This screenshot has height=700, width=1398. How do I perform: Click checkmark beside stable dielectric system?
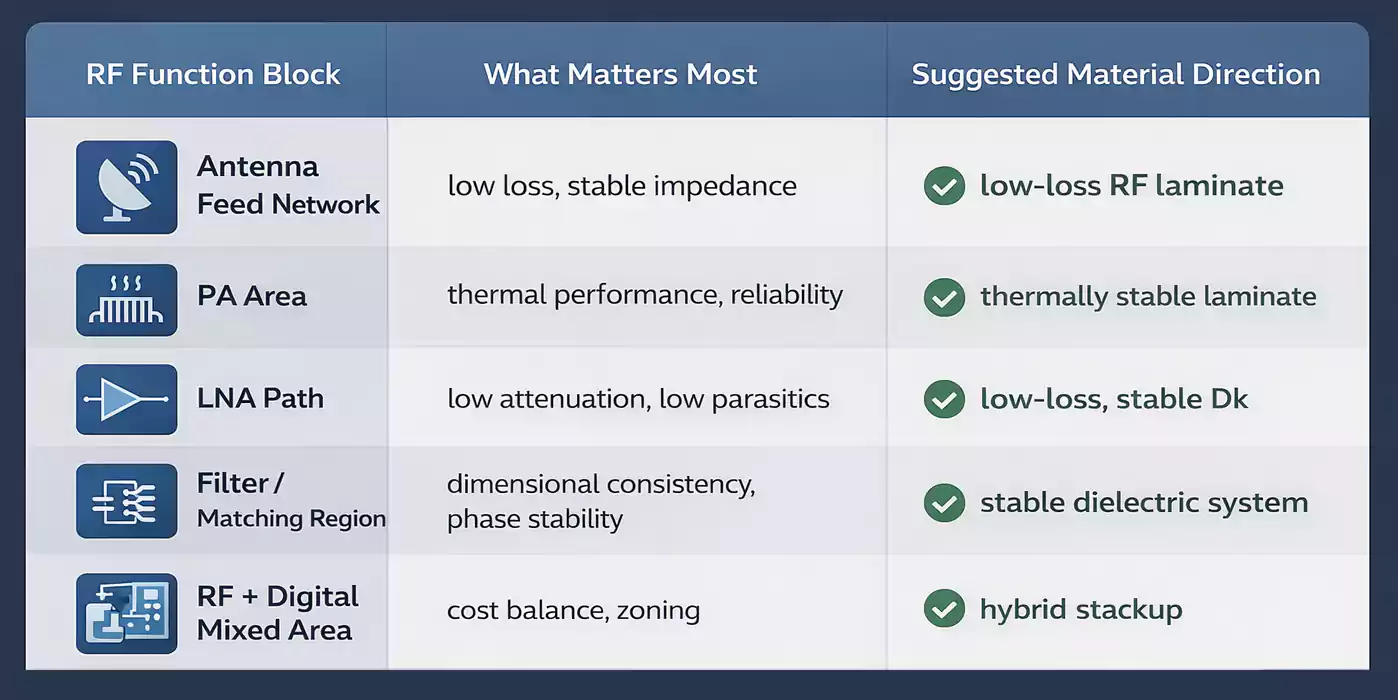[x=944, y=503]
